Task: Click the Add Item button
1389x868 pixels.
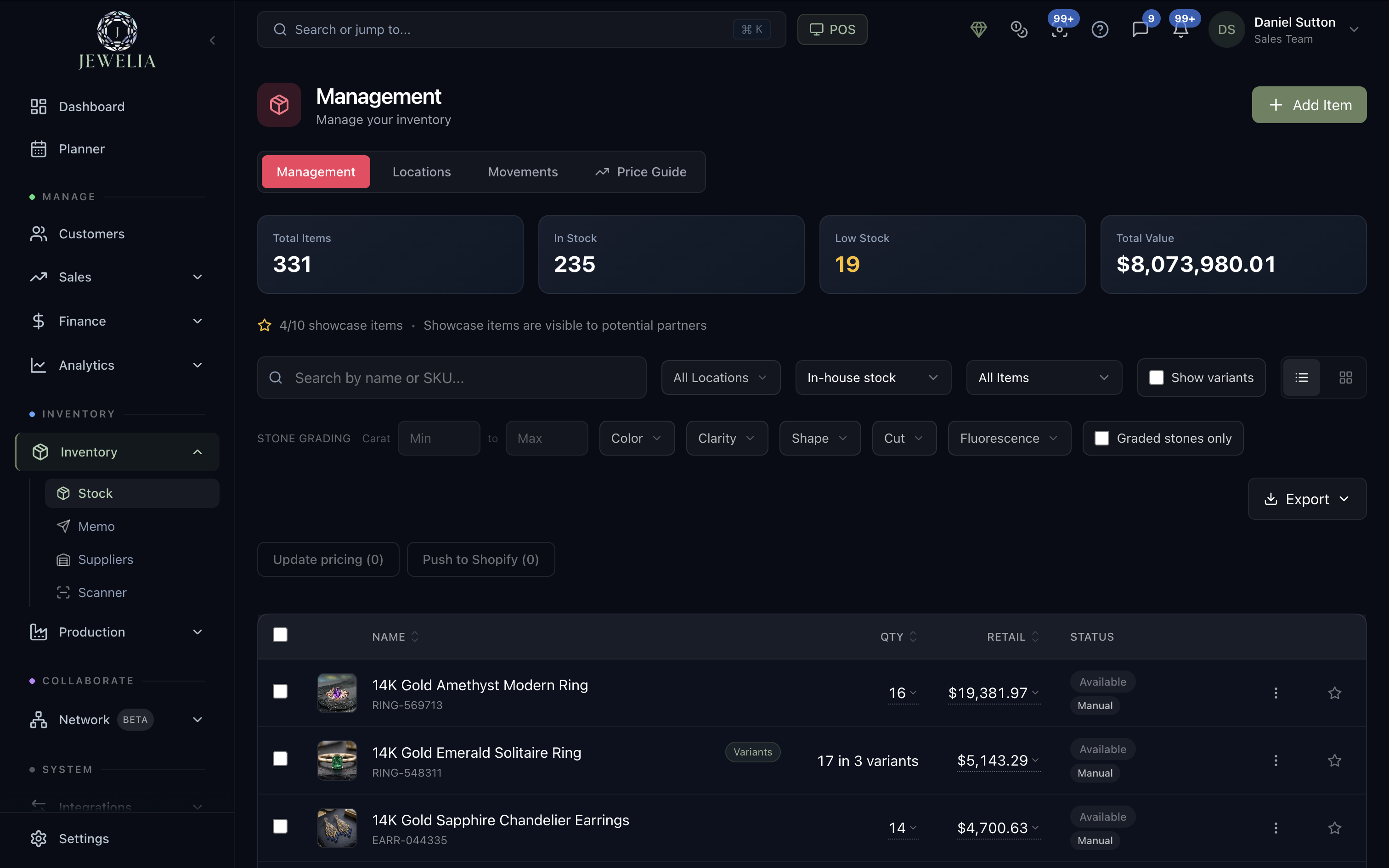Action: 1309,105
